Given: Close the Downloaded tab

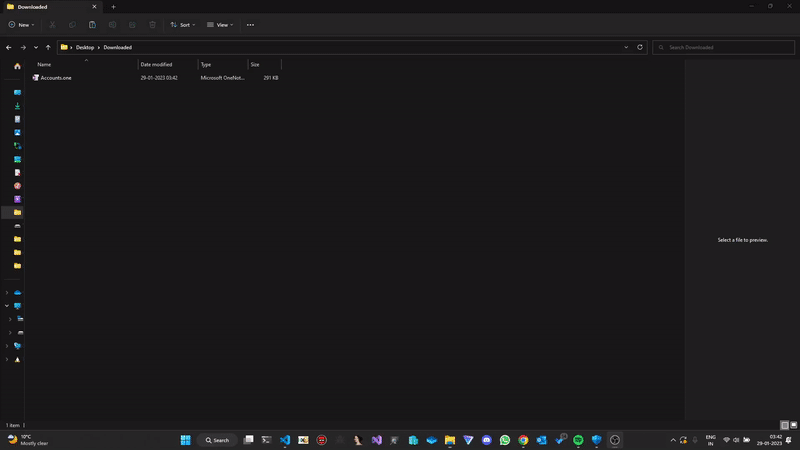Looking at the screenshot, I should click(x=94, y=7).
